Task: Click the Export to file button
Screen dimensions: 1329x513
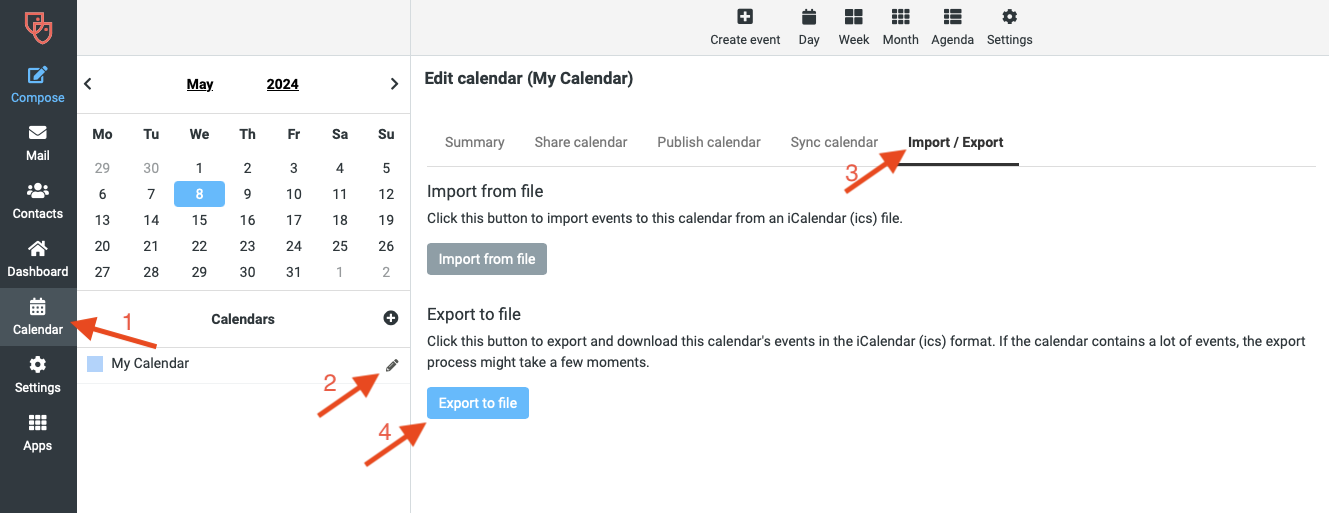Action: click(478, 403)
